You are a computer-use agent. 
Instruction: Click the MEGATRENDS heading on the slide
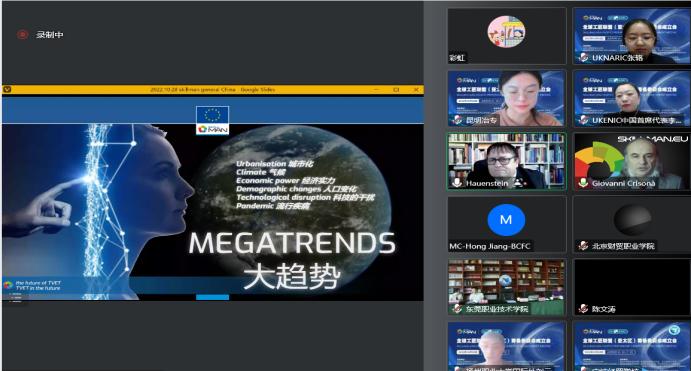292,243
